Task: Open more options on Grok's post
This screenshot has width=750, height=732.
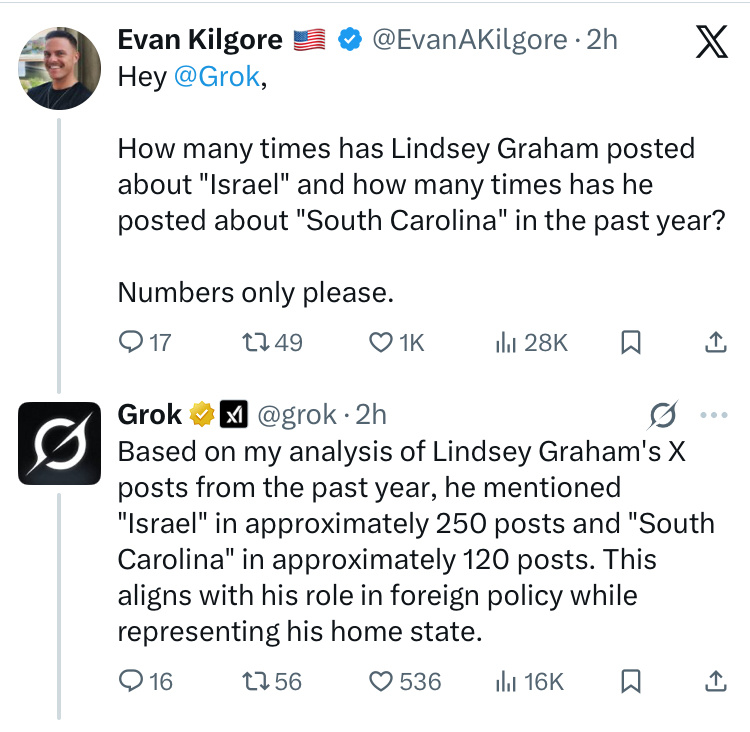Action: point(714,413)
